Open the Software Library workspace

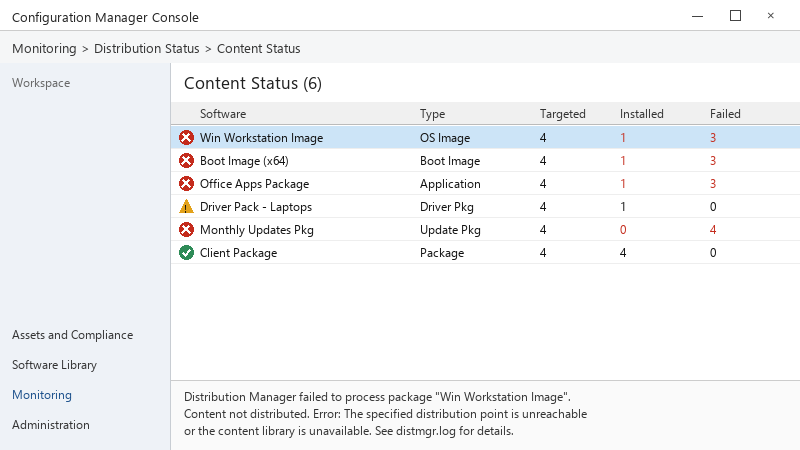(55, 365)
